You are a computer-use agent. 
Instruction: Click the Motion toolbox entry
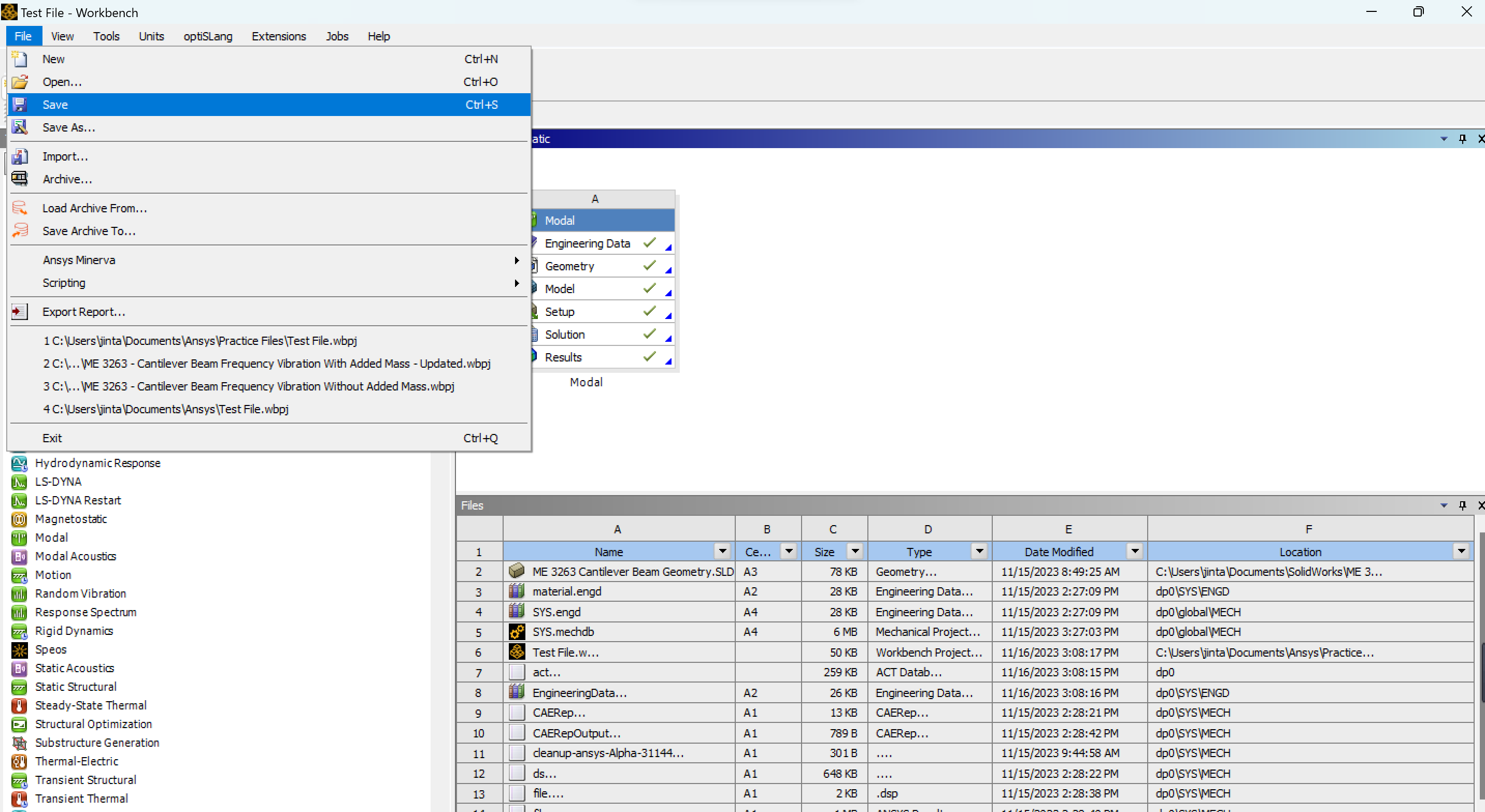[x=53, y=575]
